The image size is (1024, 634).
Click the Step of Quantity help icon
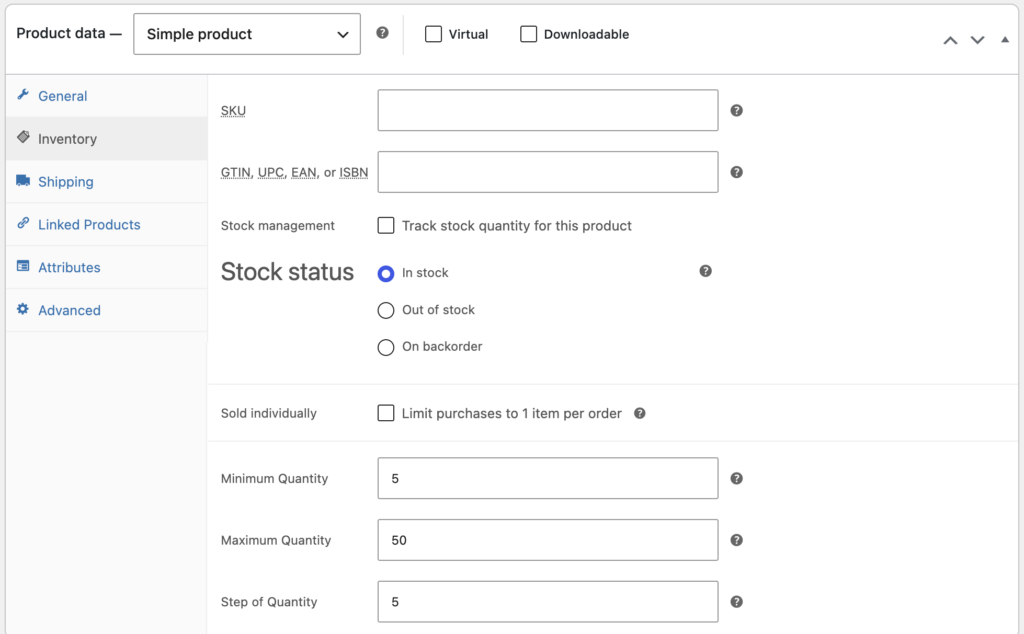coord(737,601)
